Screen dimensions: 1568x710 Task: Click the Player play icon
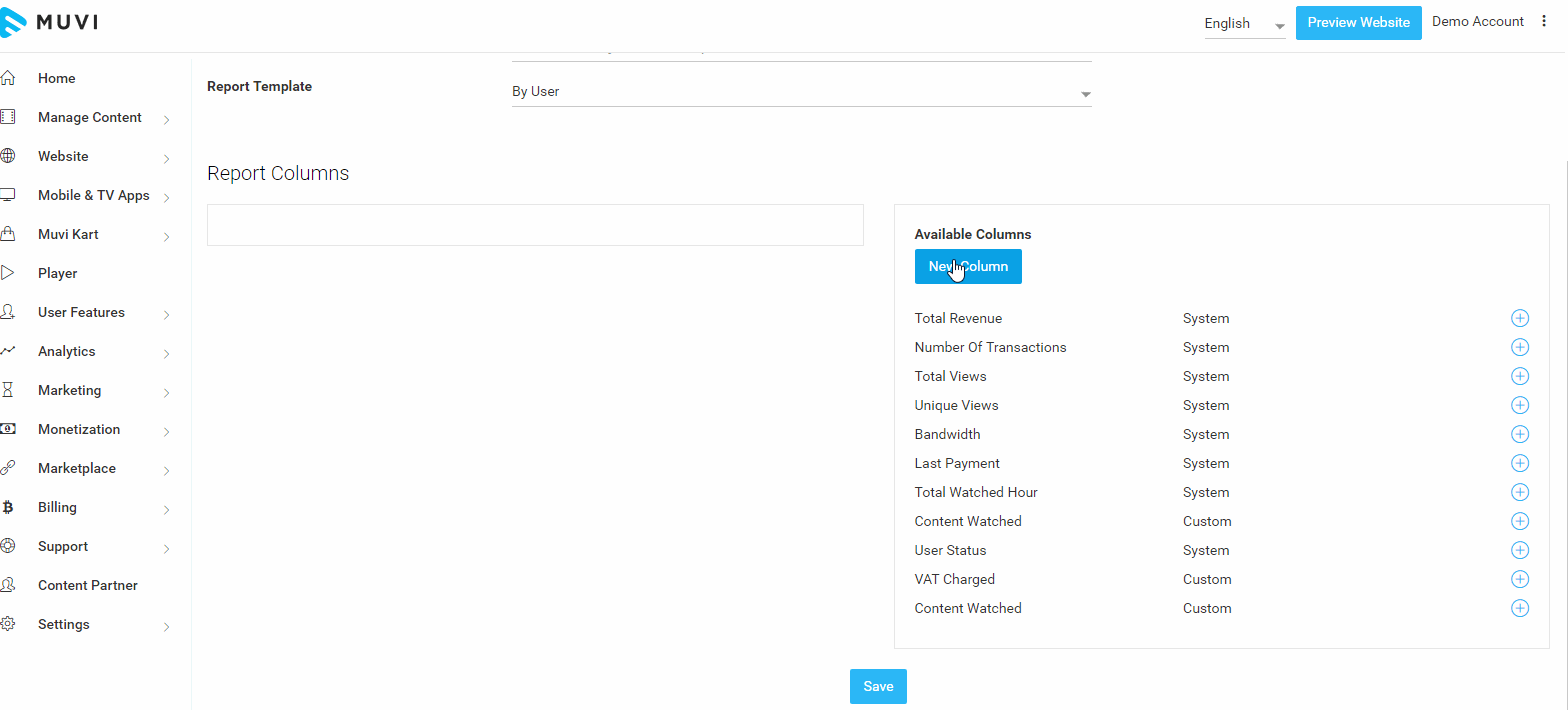[x=8, y=273]
